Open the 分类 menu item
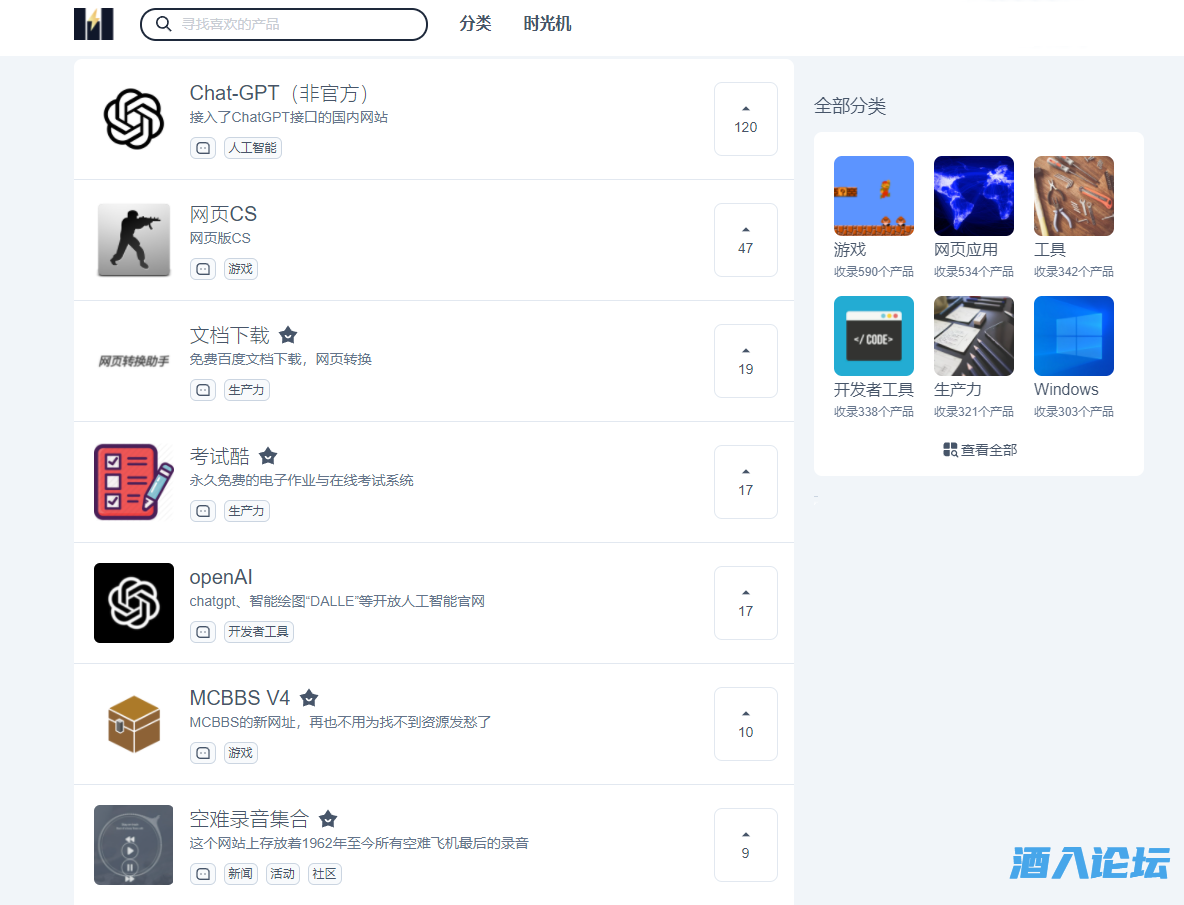The height and width of the screenshot is (905, 1184). tap(475, 24)
